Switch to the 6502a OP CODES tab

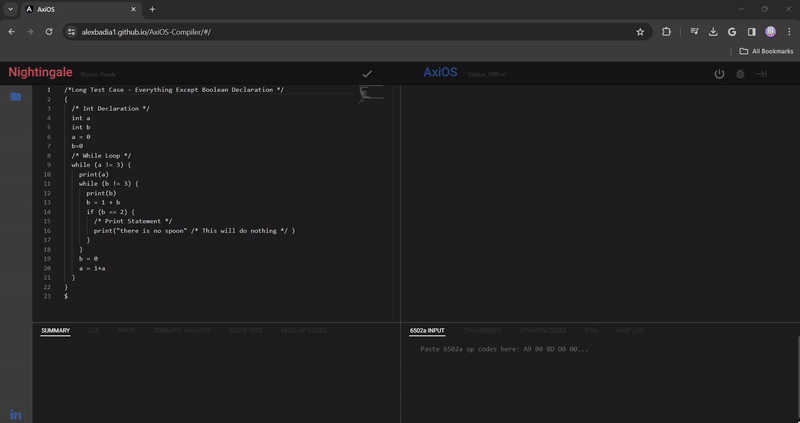click(303, 331)
